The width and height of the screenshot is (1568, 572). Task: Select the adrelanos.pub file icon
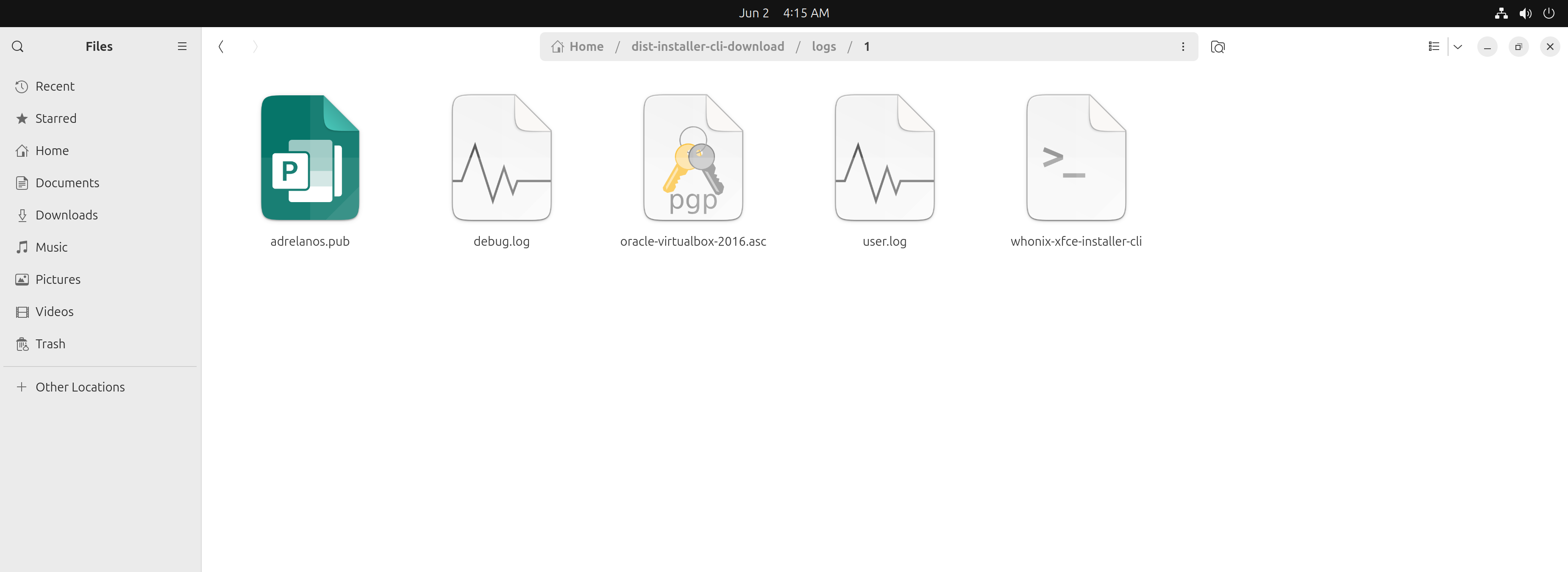click(x=310, y=158)
